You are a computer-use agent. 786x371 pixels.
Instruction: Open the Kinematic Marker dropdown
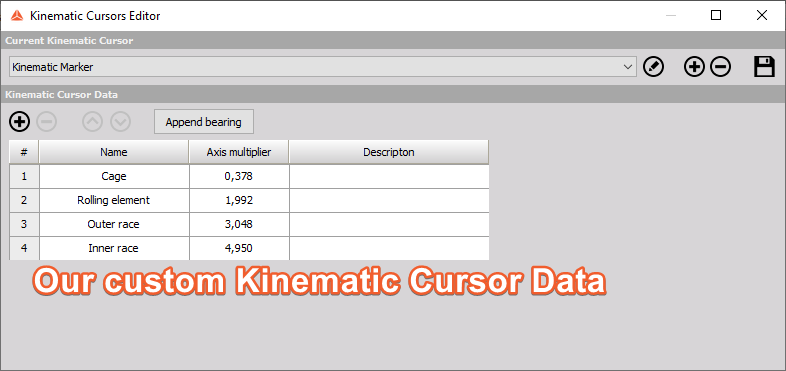[x=323, y=67]
